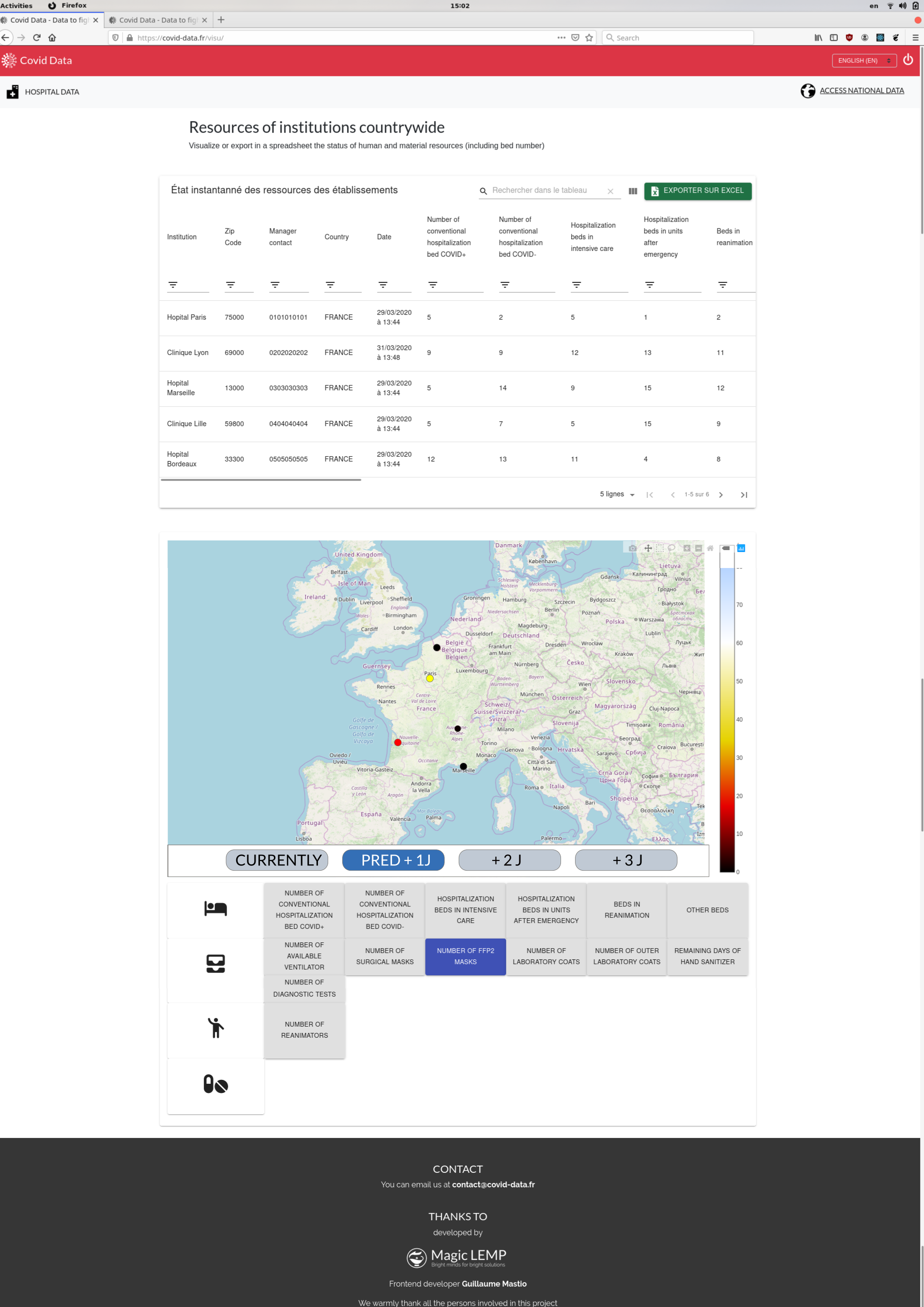Select the pan tool on map

[648, 548]
